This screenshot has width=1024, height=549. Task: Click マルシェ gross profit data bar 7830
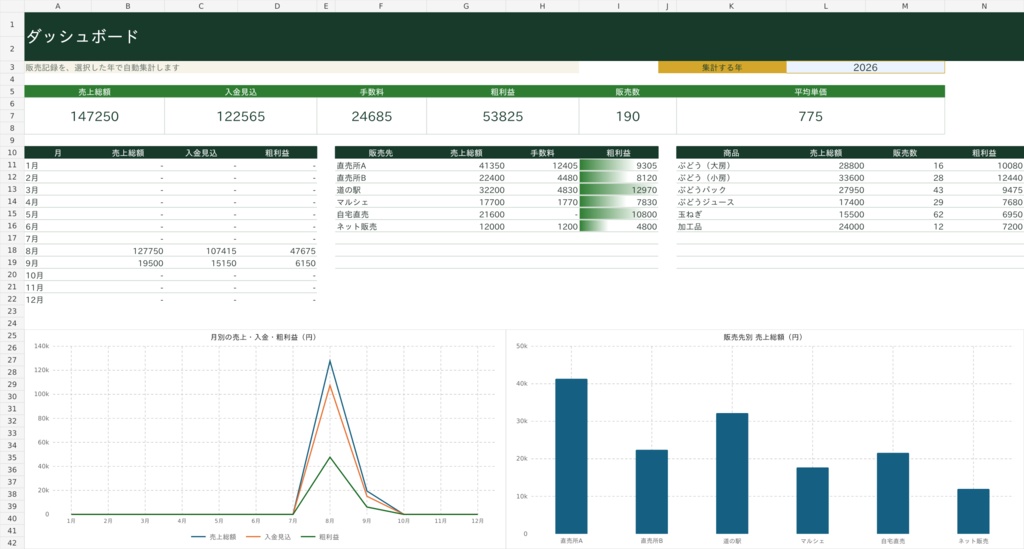[618, 202]
